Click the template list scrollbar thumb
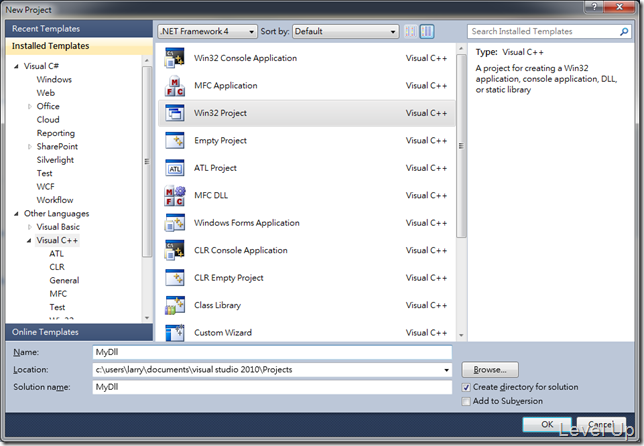 click(x=461, y=146)
